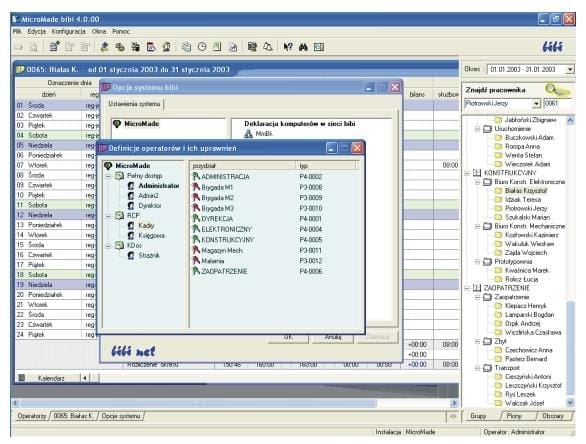This screenshot has width=586, height=444.
Task: Click the green icon of ADMINISTRACJA row
Action: pyautogui.click(x=196, y=176)
